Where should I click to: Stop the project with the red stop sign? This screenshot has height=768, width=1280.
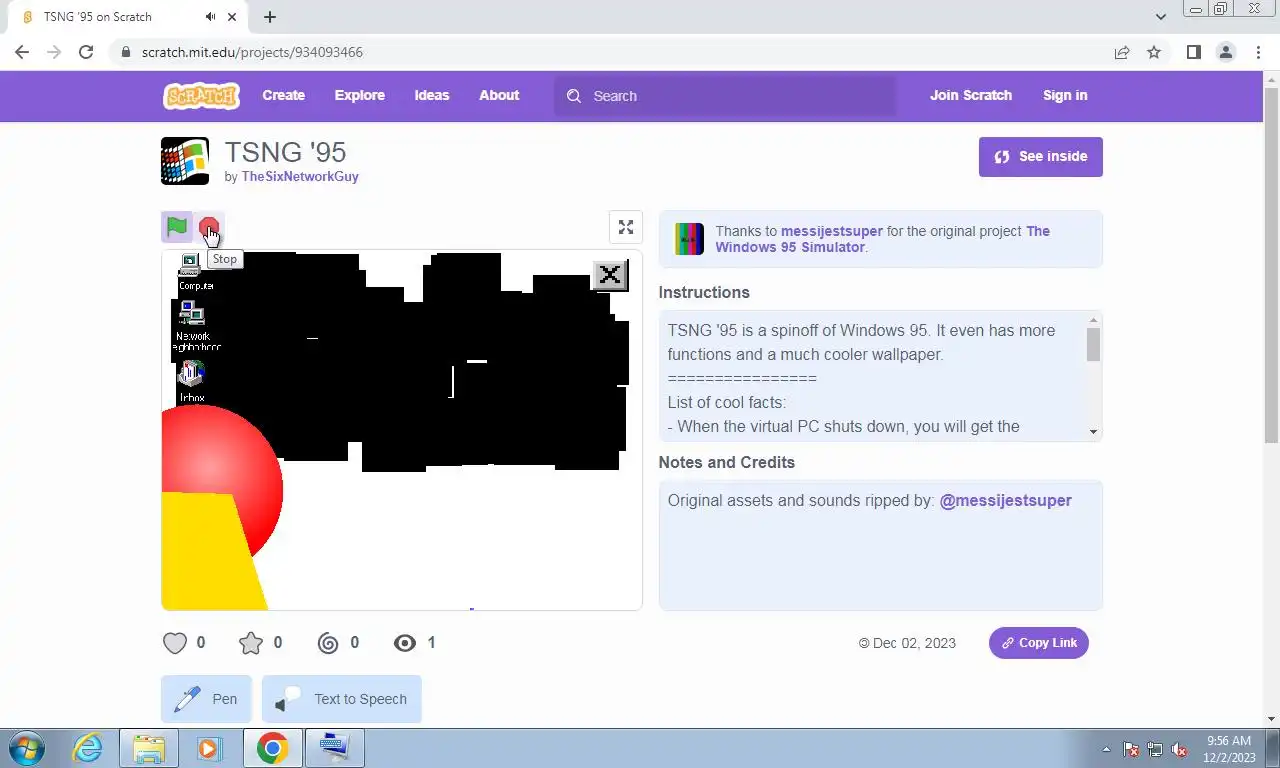pyautogui.click(x=208, y=227)
